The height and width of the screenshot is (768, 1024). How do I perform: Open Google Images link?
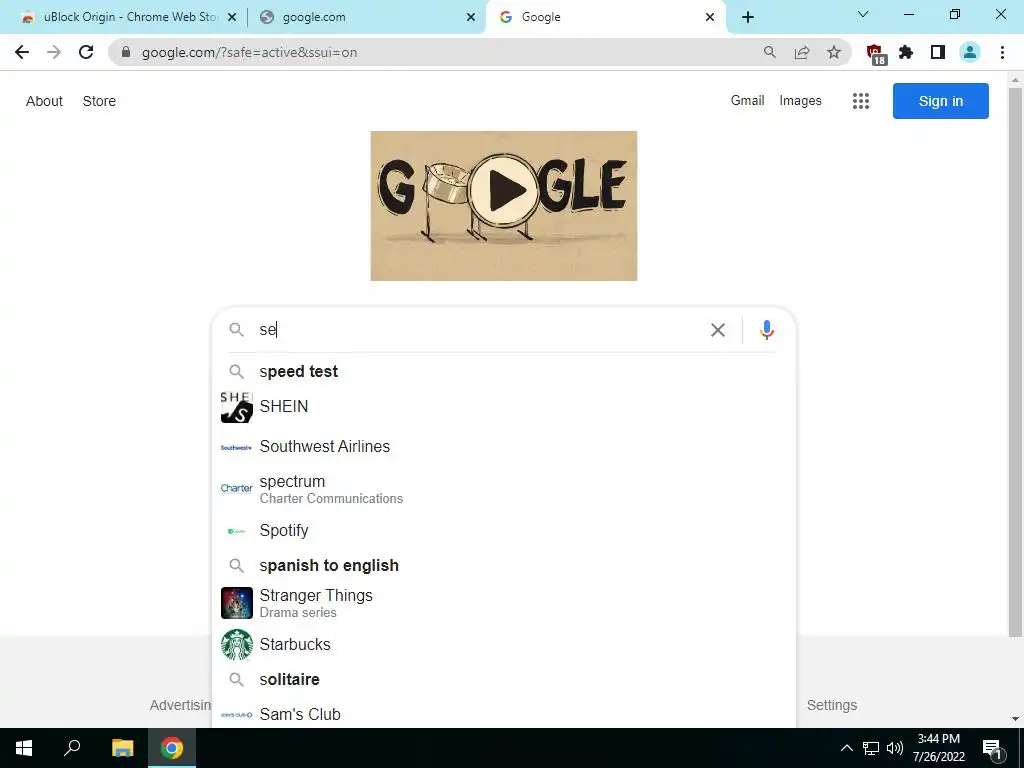point(800,101)
